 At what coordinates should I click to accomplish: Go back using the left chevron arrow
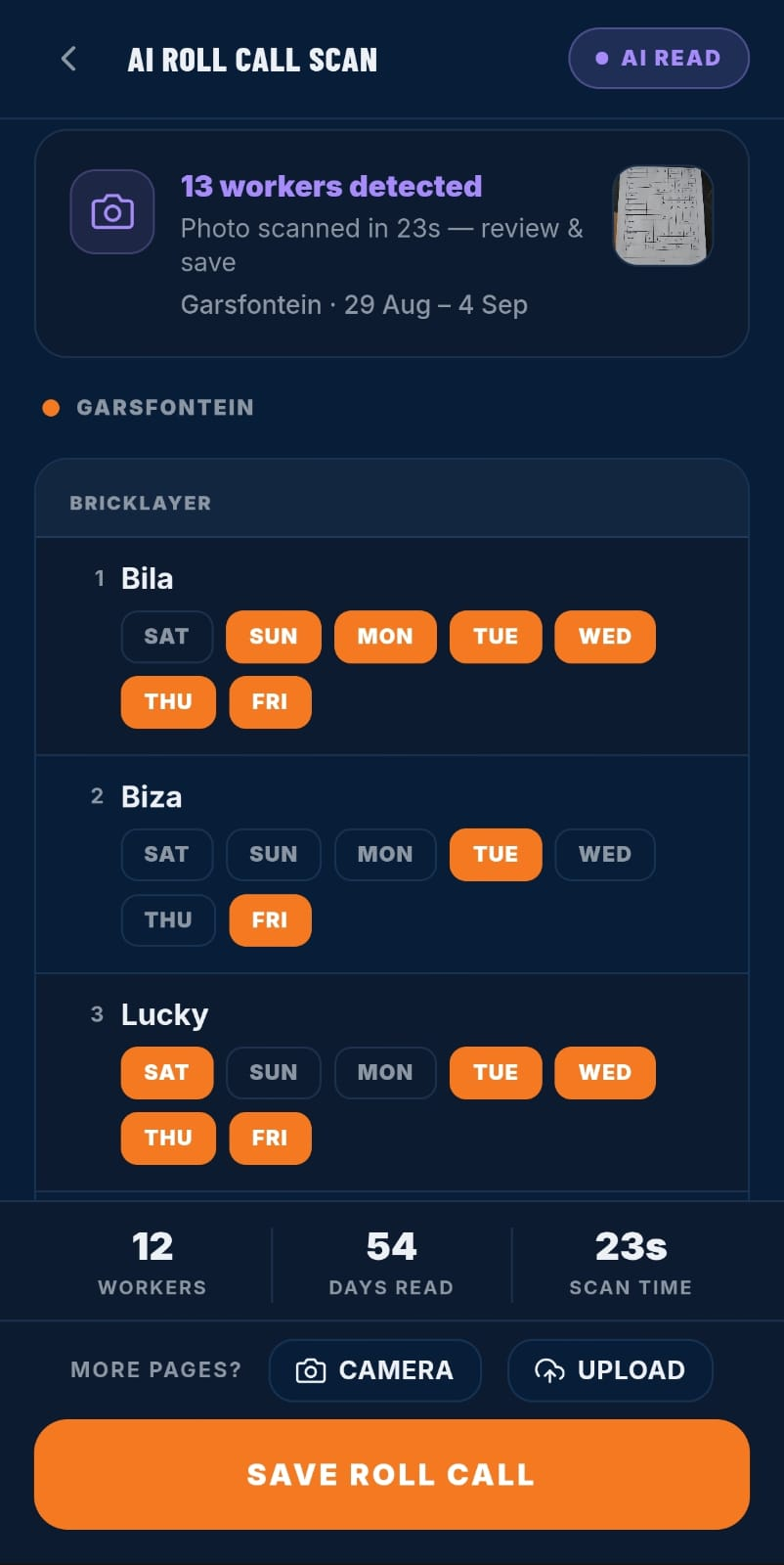[68, 59]
